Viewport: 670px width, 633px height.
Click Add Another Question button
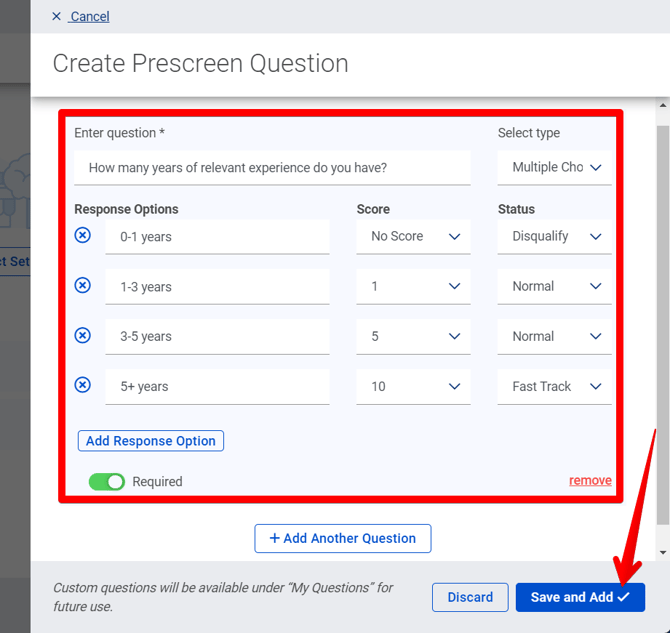pos(343,538)
